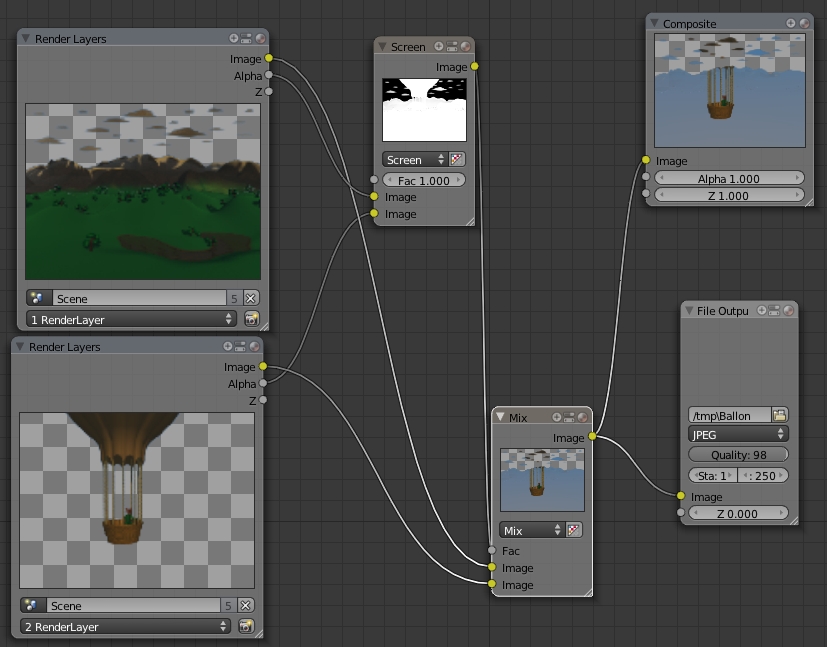This screenshot has height=647, width=827.
Task: Open scene browse icon on 2 RenderLayer node
Action: (32, 605)
